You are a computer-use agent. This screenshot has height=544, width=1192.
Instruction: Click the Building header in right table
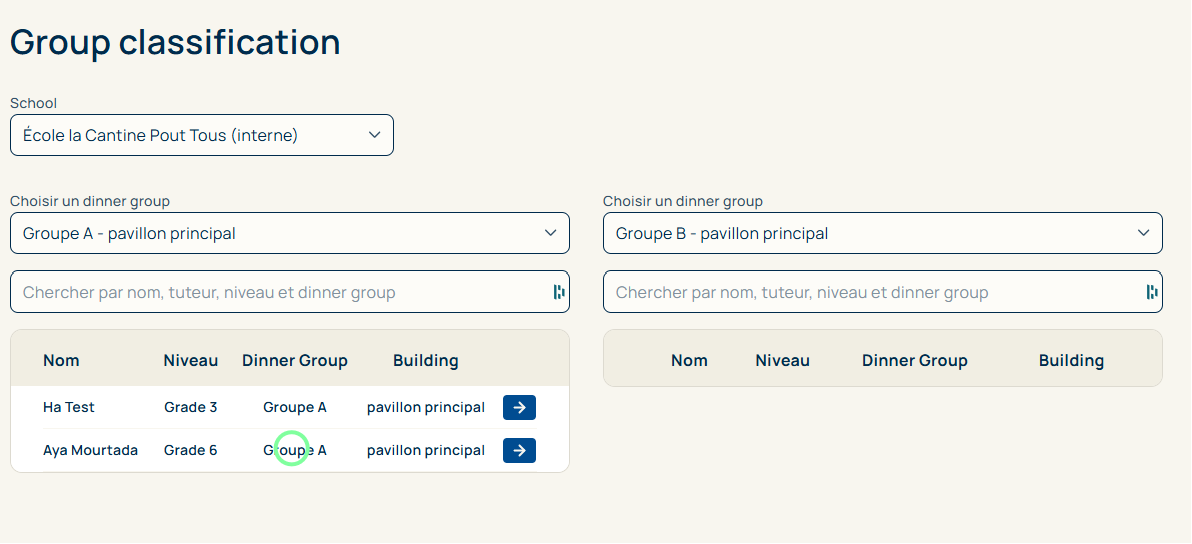(x=1071, y=360)
